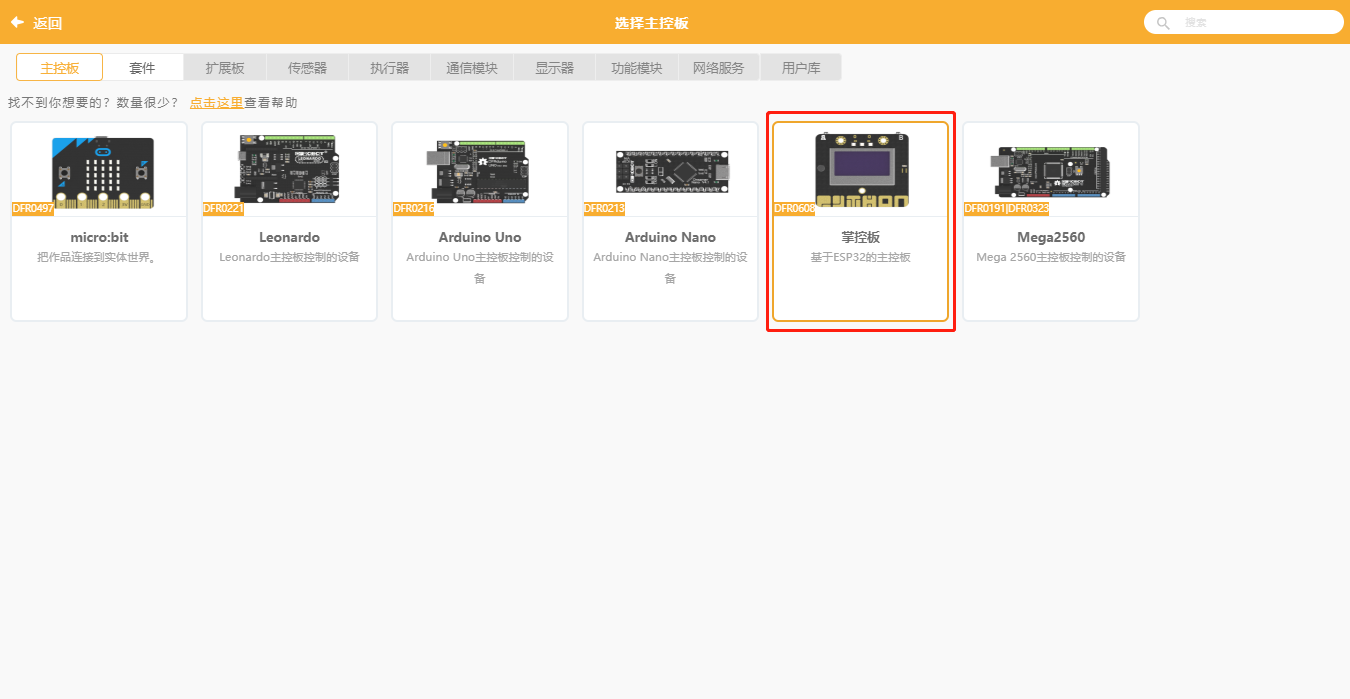Click the DFR0221 product tag
The image size is (1350, 699).
(223, 208)
